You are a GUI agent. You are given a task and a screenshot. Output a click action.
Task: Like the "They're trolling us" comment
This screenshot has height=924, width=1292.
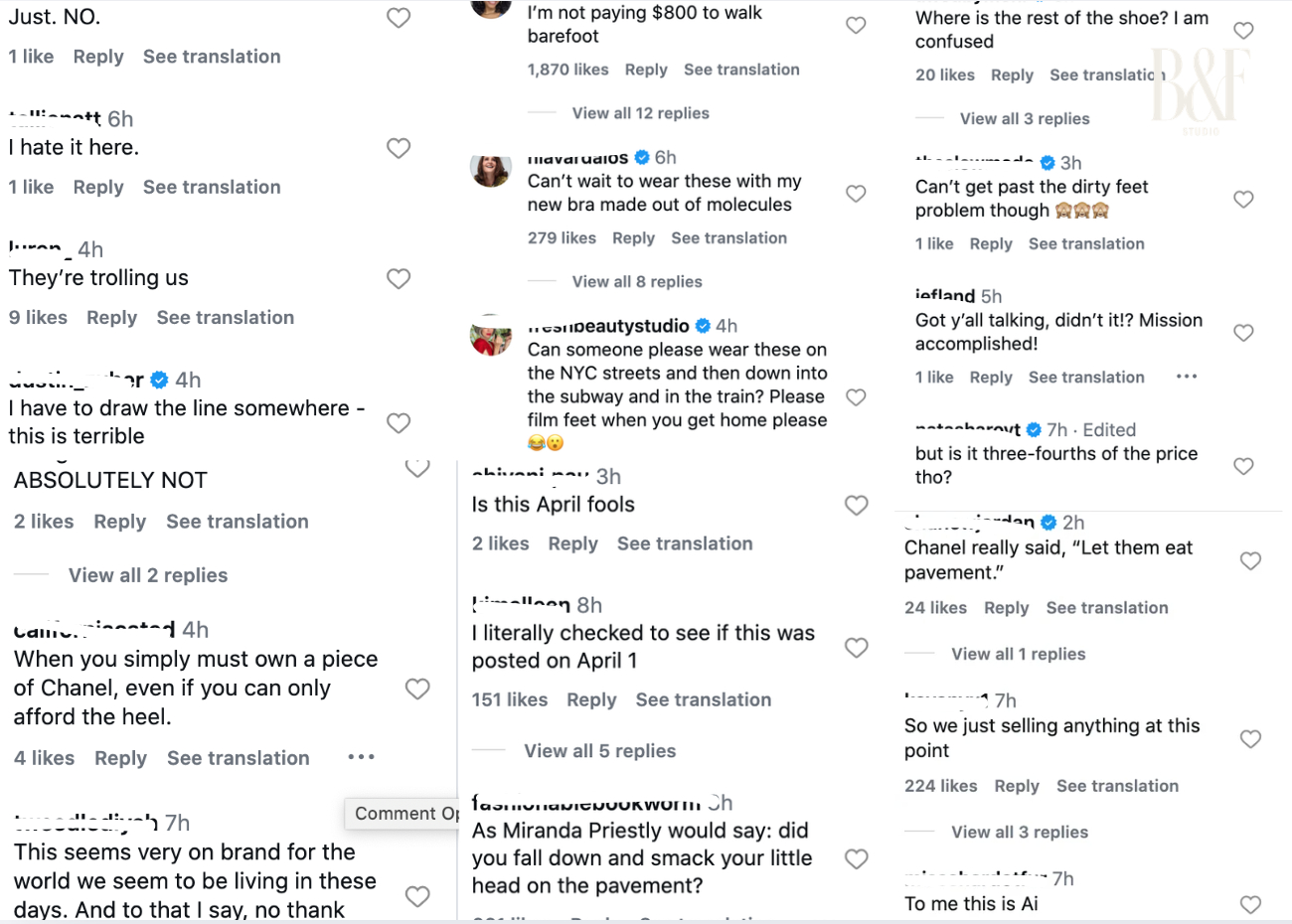click(399, 279)
